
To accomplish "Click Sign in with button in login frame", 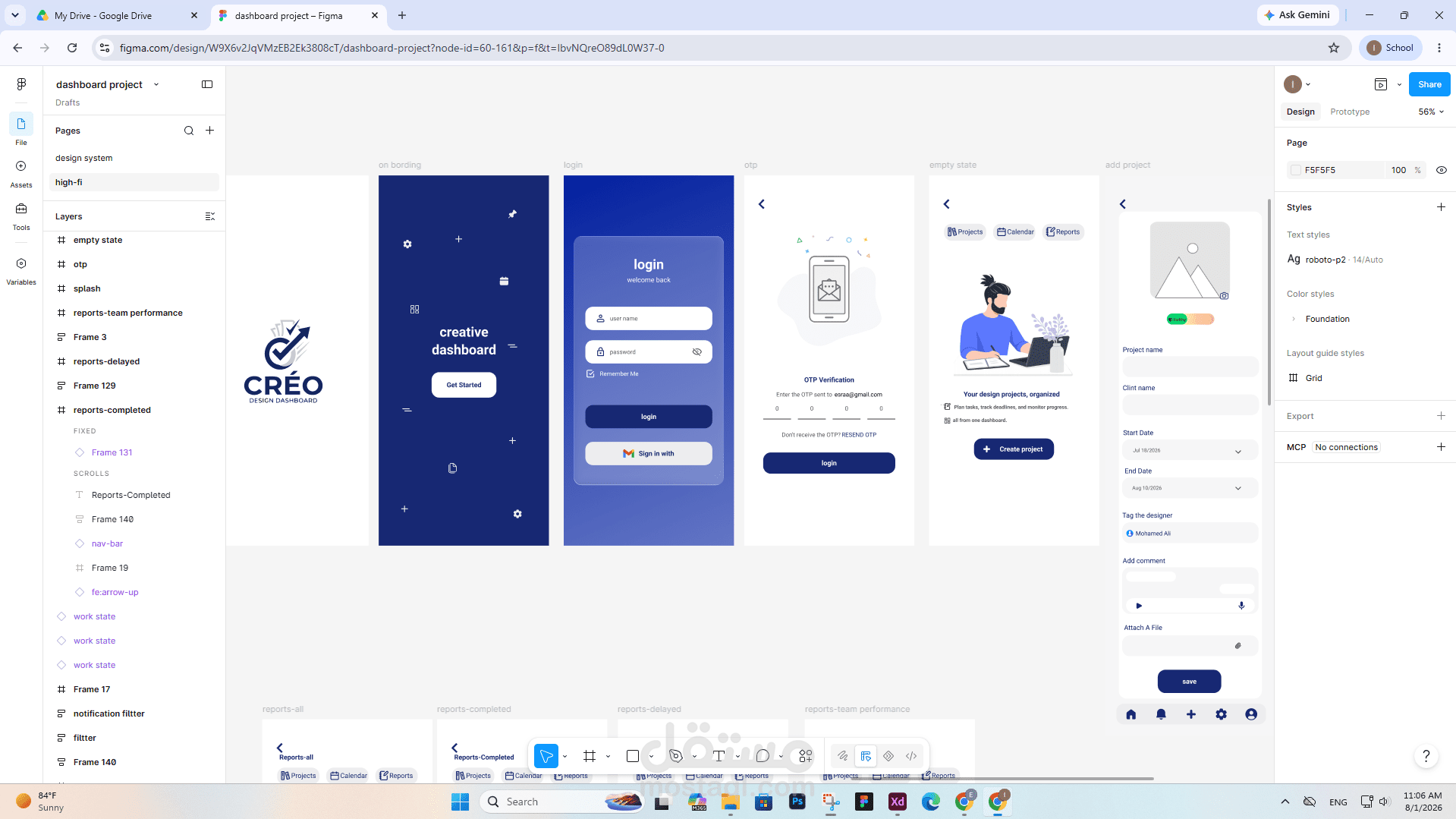I will [x=649, y=454].
